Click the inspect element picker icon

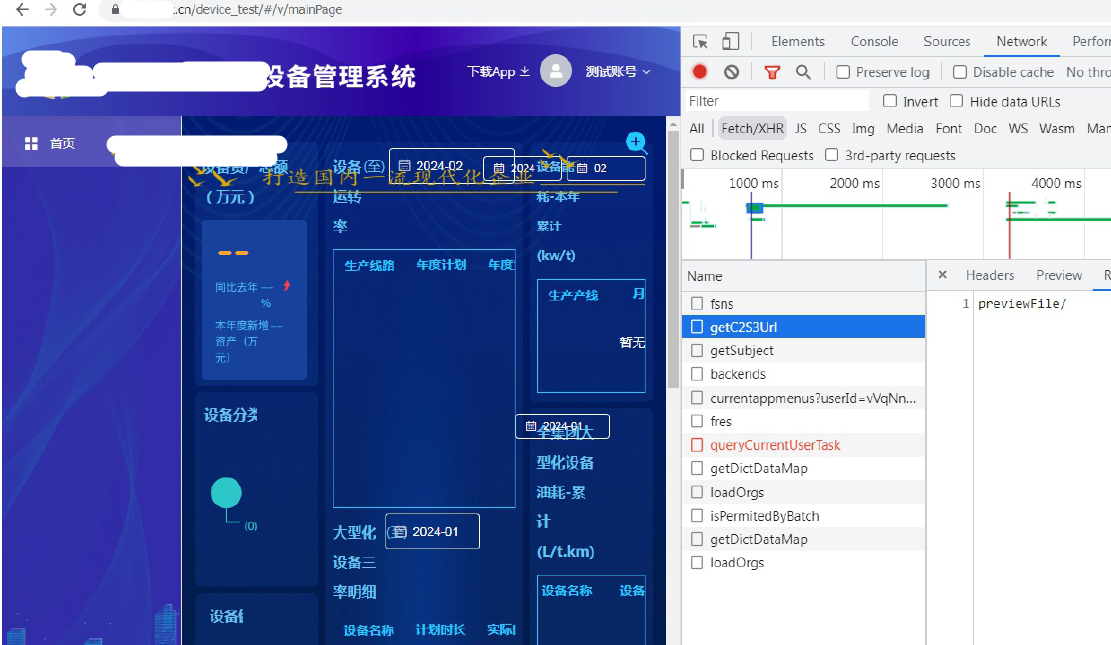tap(700, 41)
